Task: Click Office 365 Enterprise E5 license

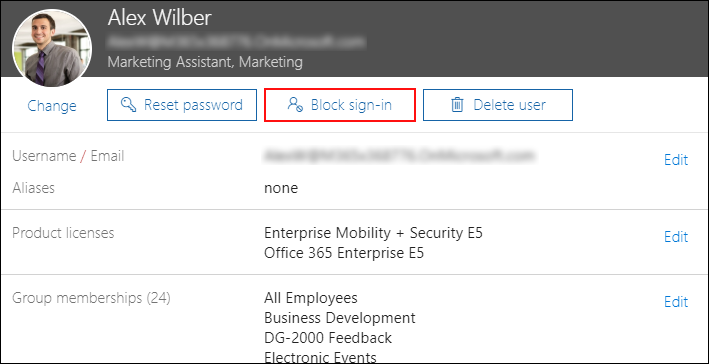Action: [344, 253]
